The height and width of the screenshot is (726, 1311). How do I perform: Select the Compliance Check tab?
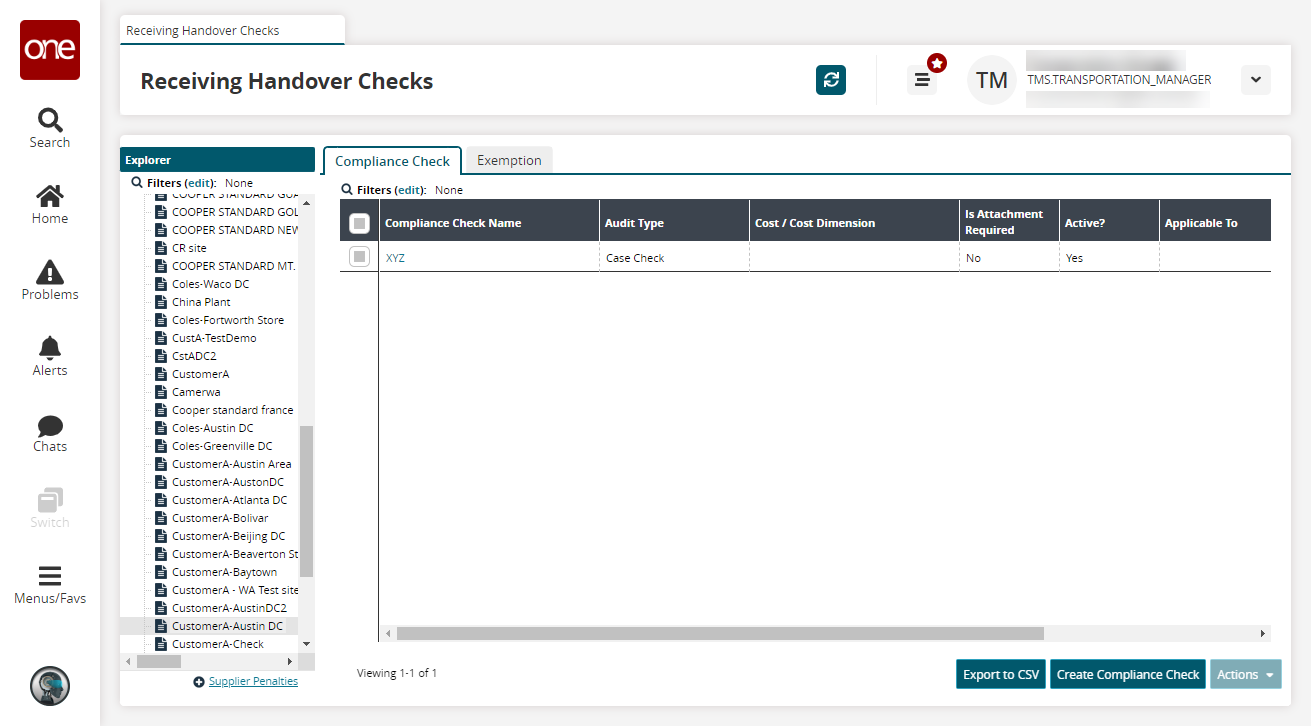click(x=392, y=161)
